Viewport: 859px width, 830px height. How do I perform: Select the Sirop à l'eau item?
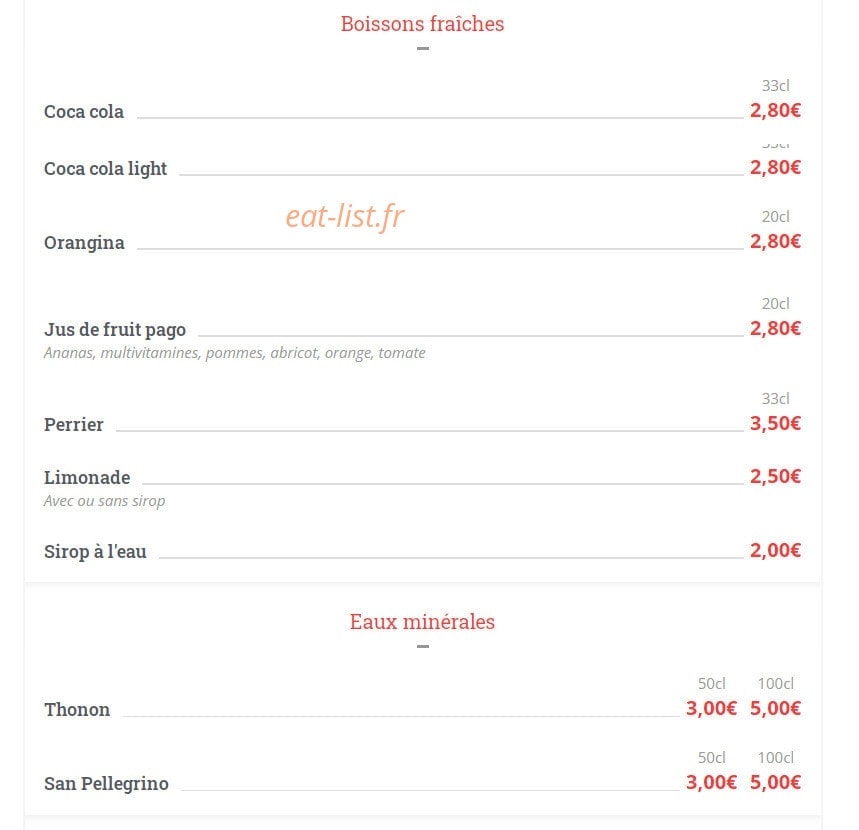tap(95, 552)
